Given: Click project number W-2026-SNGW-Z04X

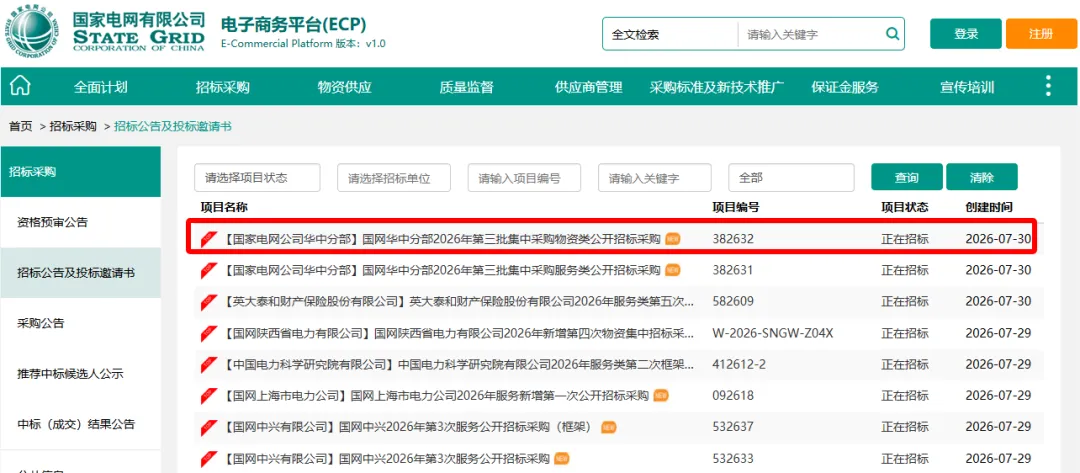Looking at the screenshot, I should tap(773, 333).
